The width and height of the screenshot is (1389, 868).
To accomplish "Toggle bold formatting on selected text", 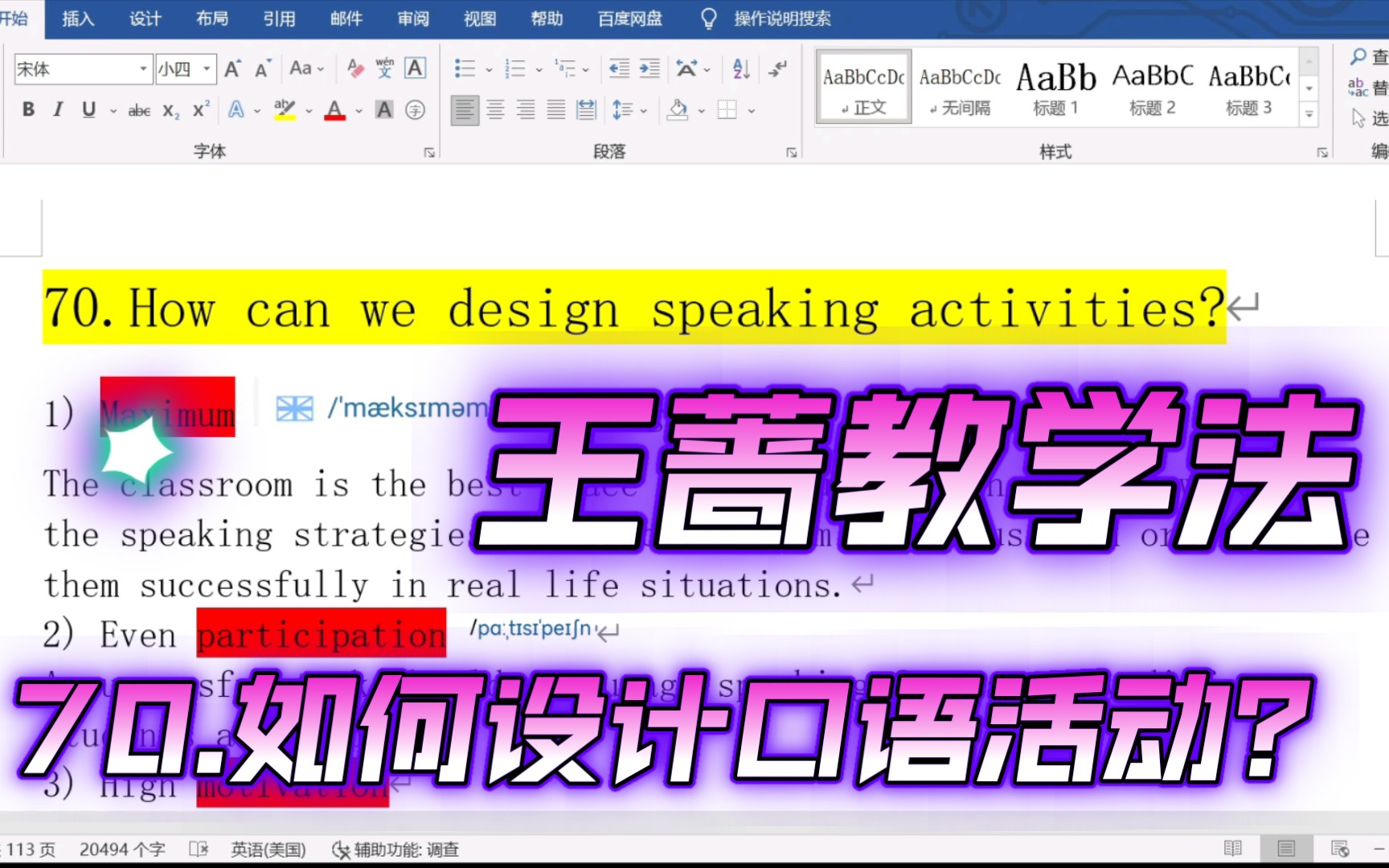I will [x=28, y=110].
